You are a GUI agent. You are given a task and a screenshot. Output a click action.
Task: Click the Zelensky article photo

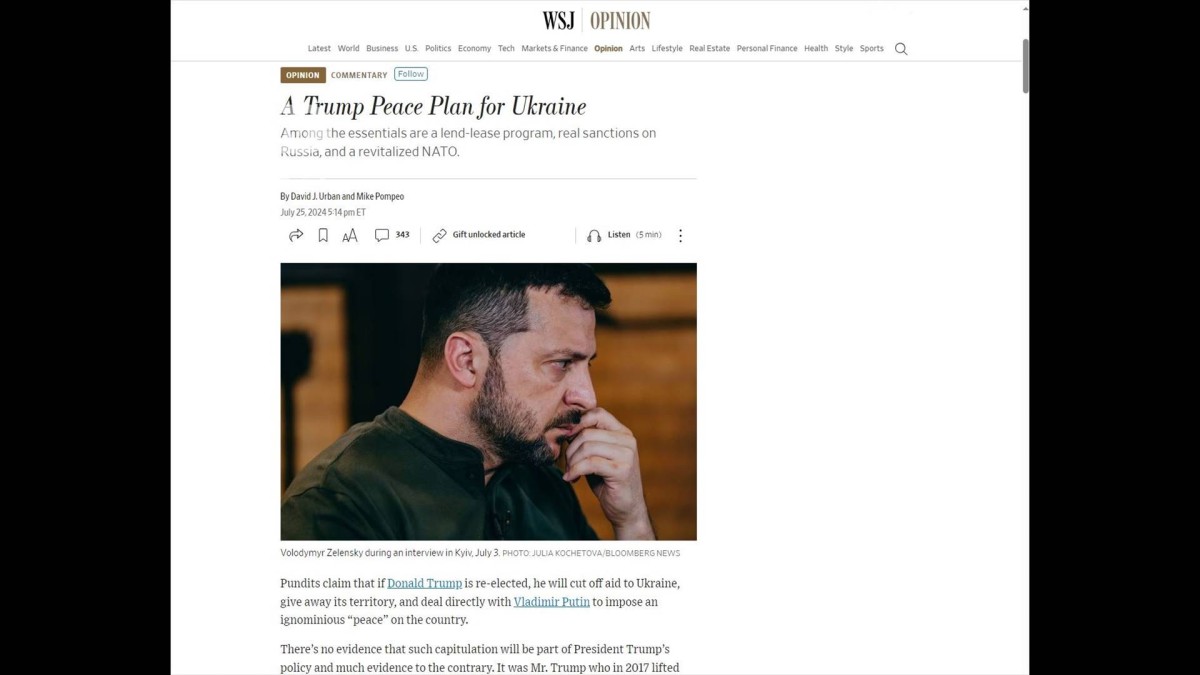click(x=488, y=401)
